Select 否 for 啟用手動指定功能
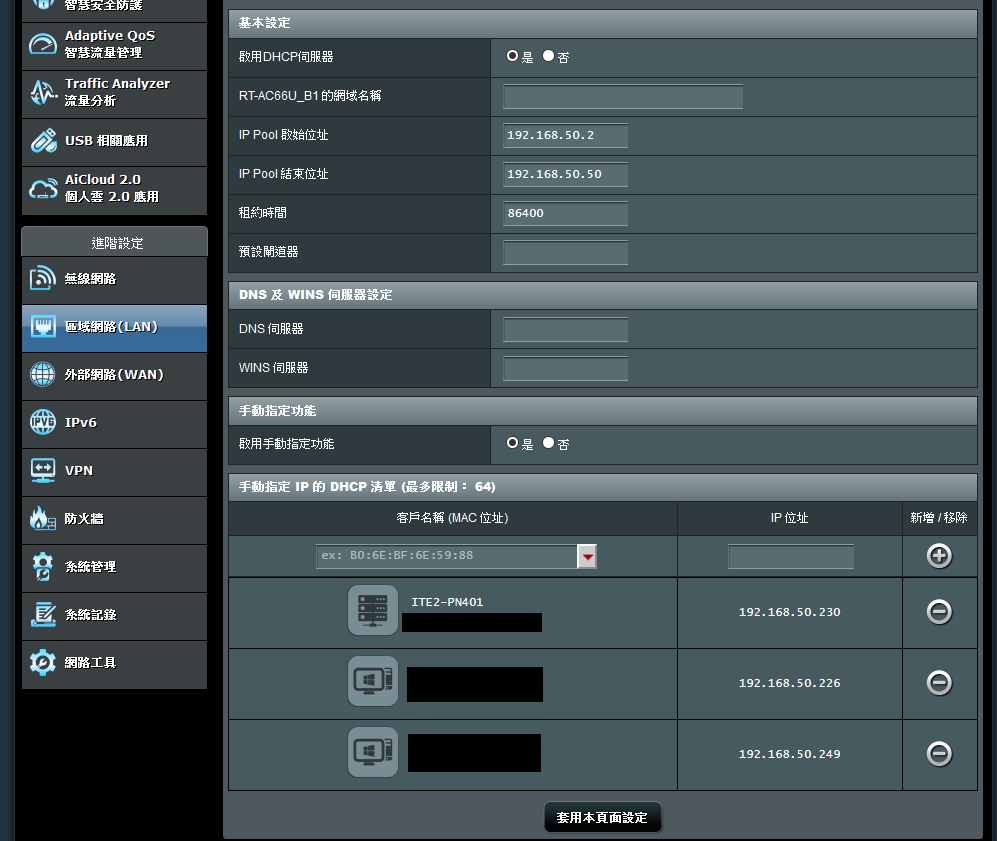 click(x=548, y=443)
